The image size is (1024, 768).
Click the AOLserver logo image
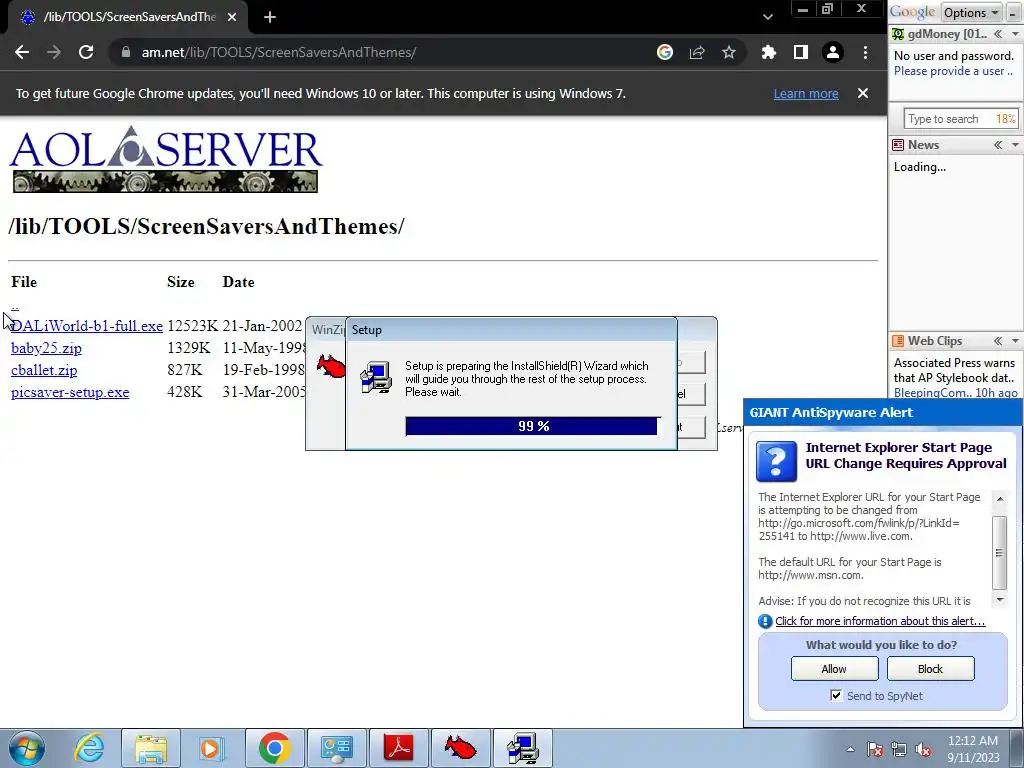(x=166, y=159)
